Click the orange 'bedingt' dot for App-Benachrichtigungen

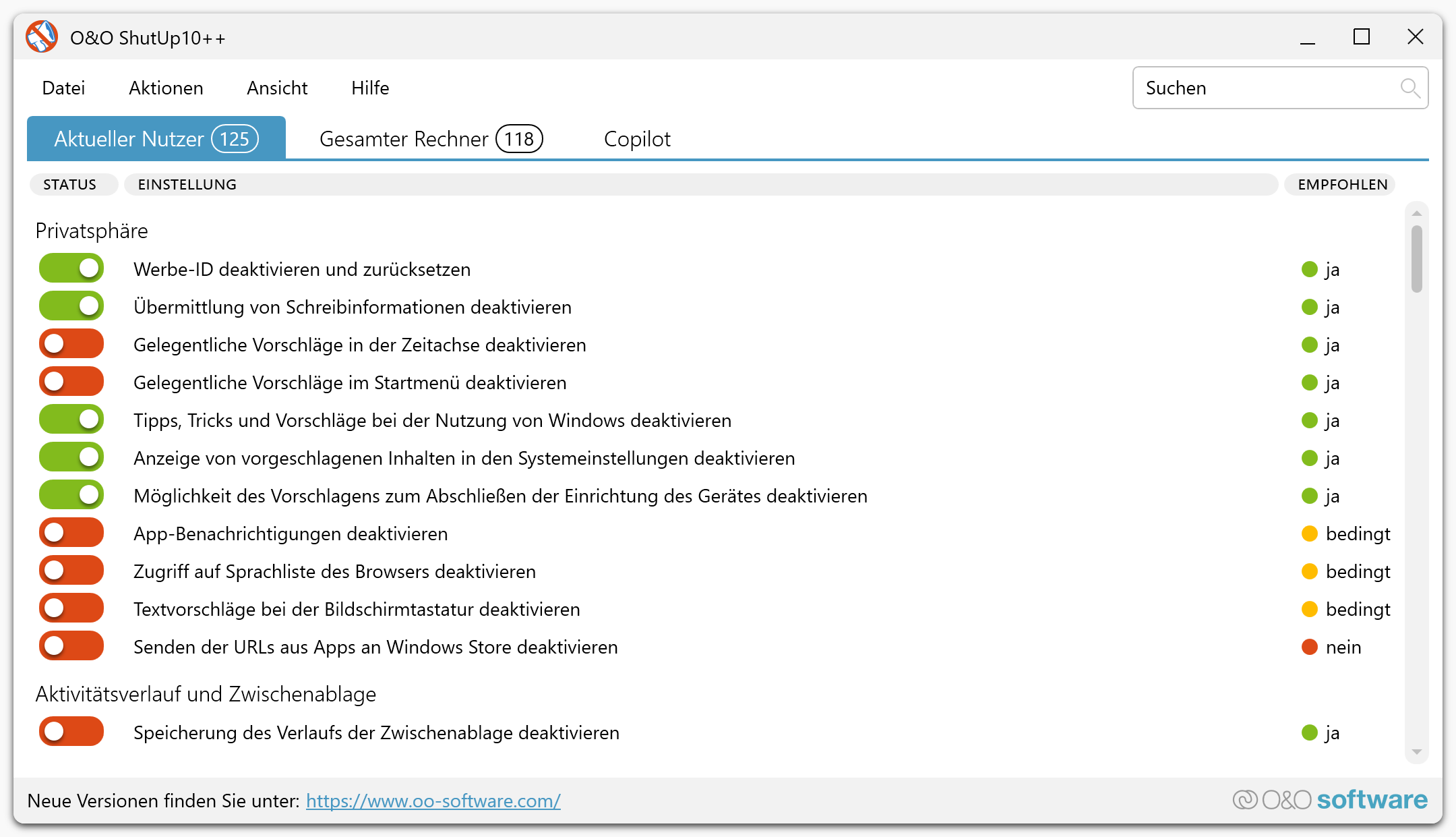click(x=1309, y=534)
